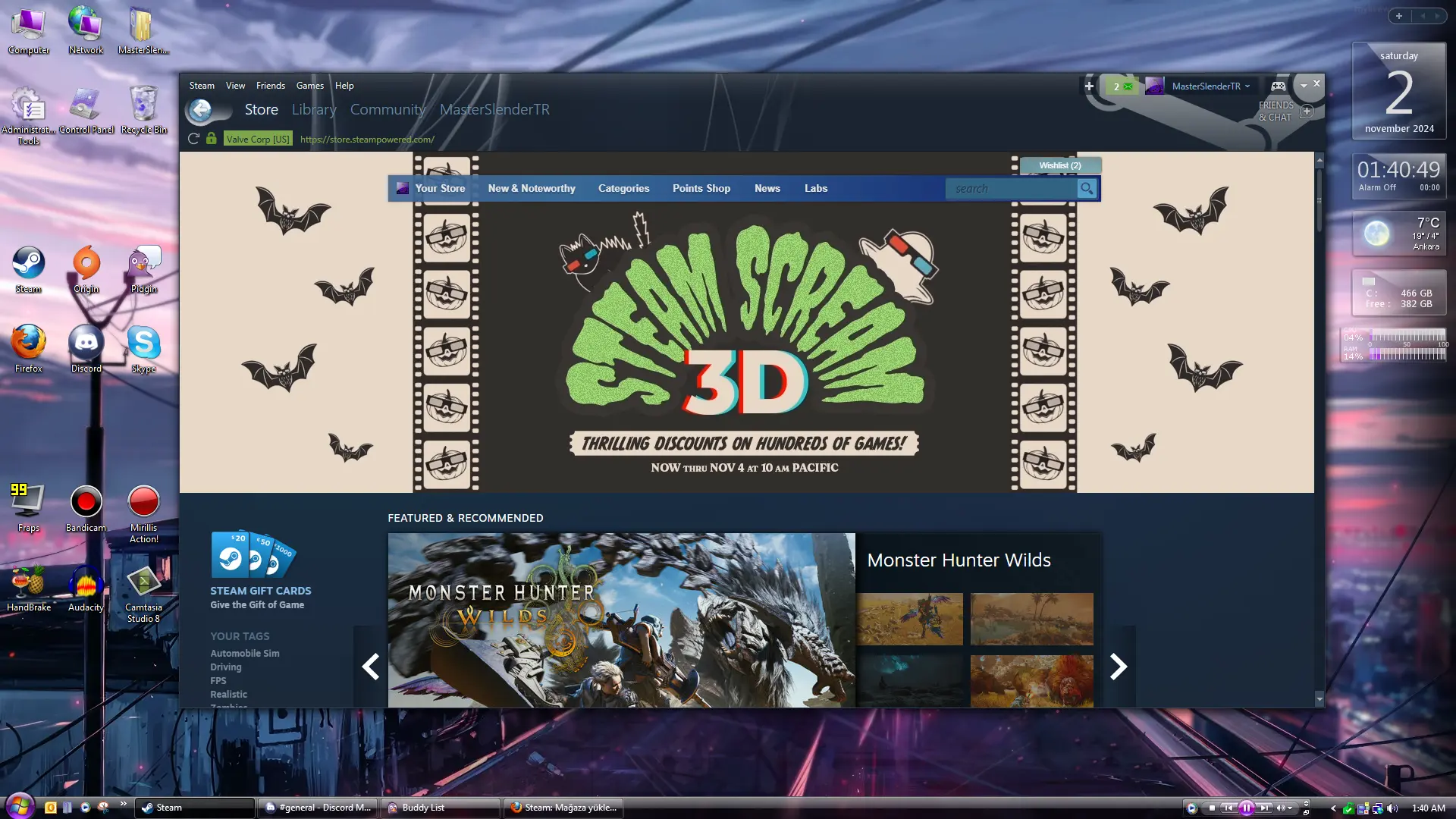Expand the Quick Launch overflow chevron
This screenshot has height=819, width=1456.
123,804
